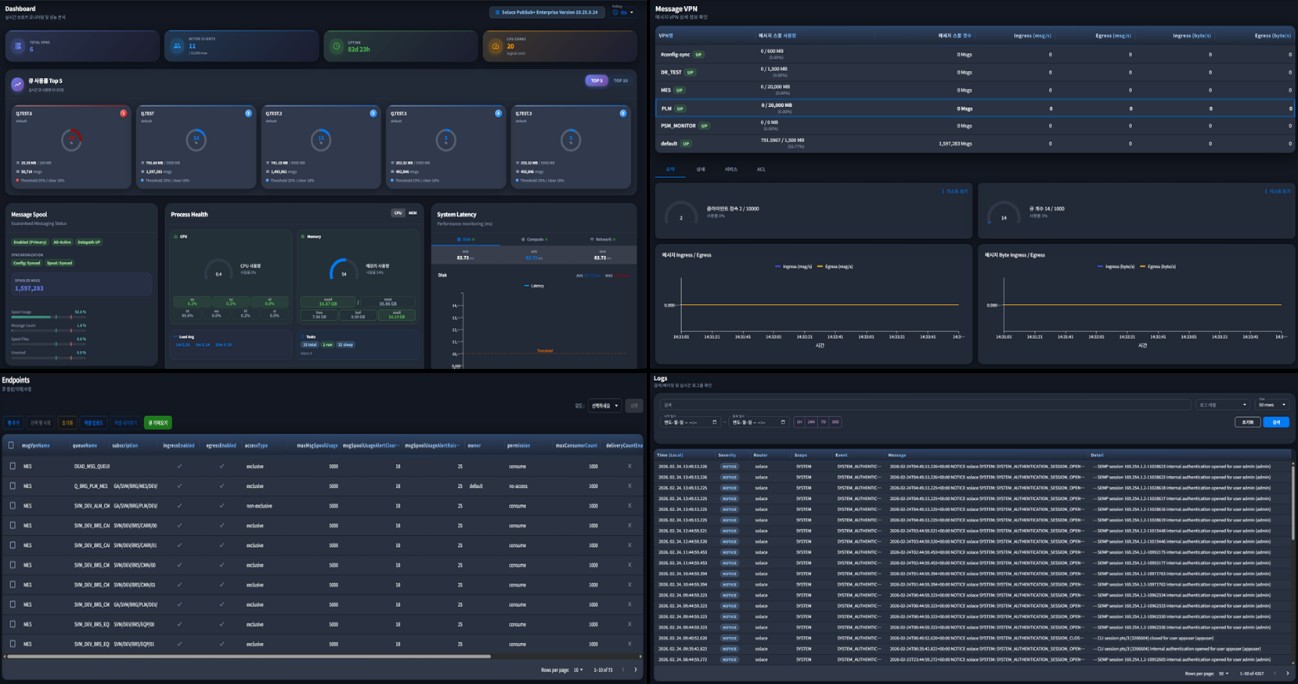
Task: Go to next page of Endpoints table
Action: pos(635,670)
